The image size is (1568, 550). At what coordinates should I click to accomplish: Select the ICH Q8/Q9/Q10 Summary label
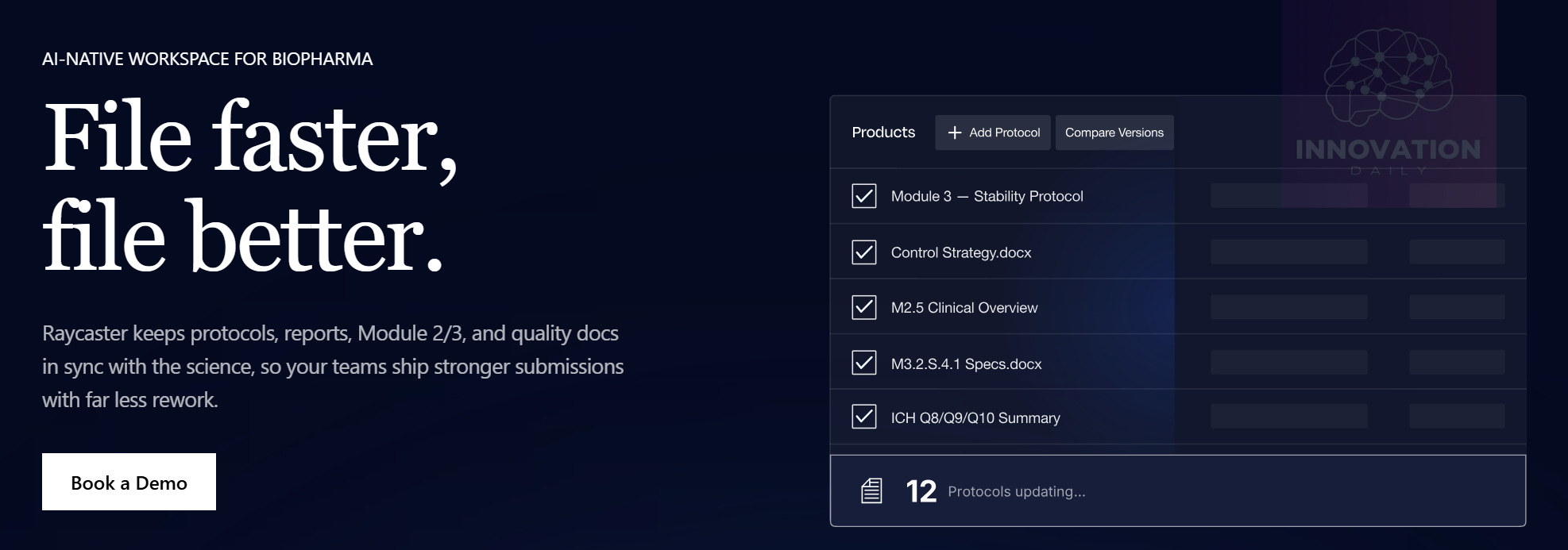coord(975,417)
